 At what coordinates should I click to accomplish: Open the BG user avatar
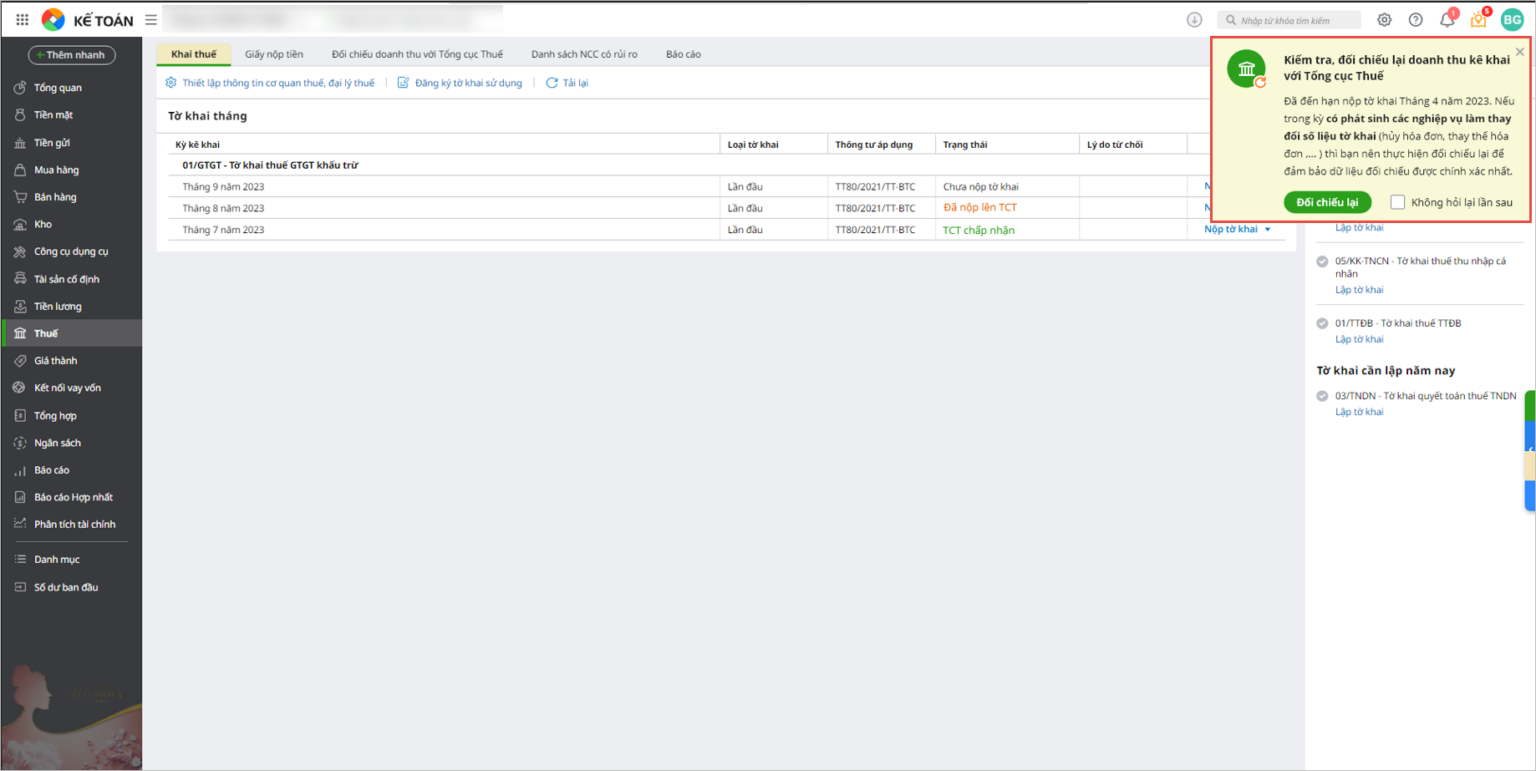coord(1512,20)
